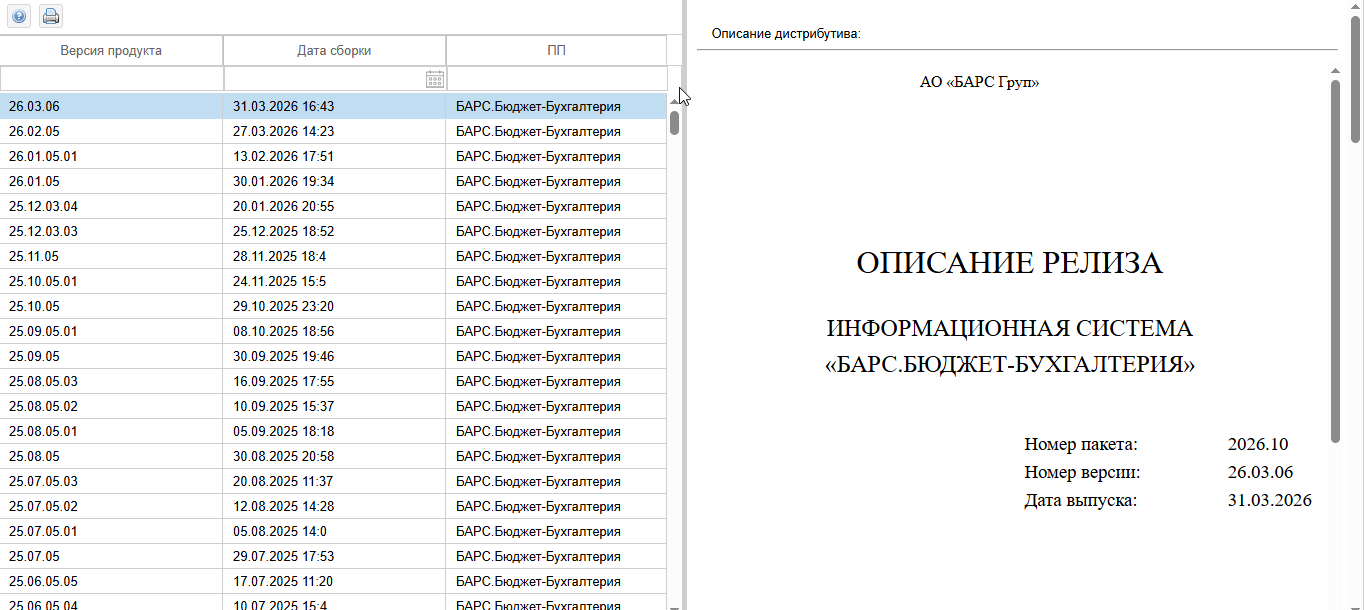Select version row 25.10.05

coord(333,306)
